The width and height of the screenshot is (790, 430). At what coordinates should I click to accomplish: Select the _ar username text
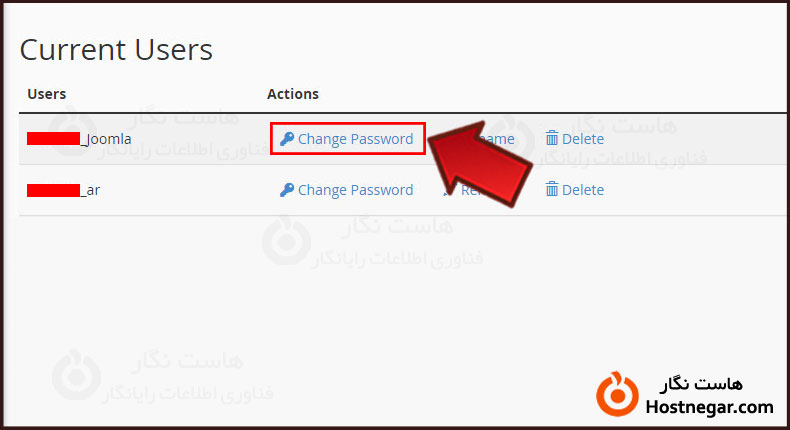coord(90,190)
